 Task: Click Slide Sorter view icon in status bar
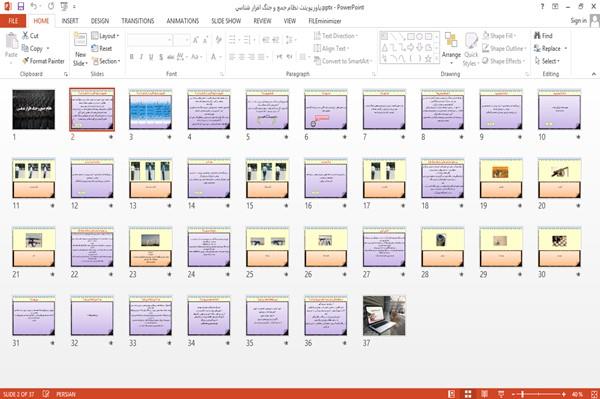[468, 394]
